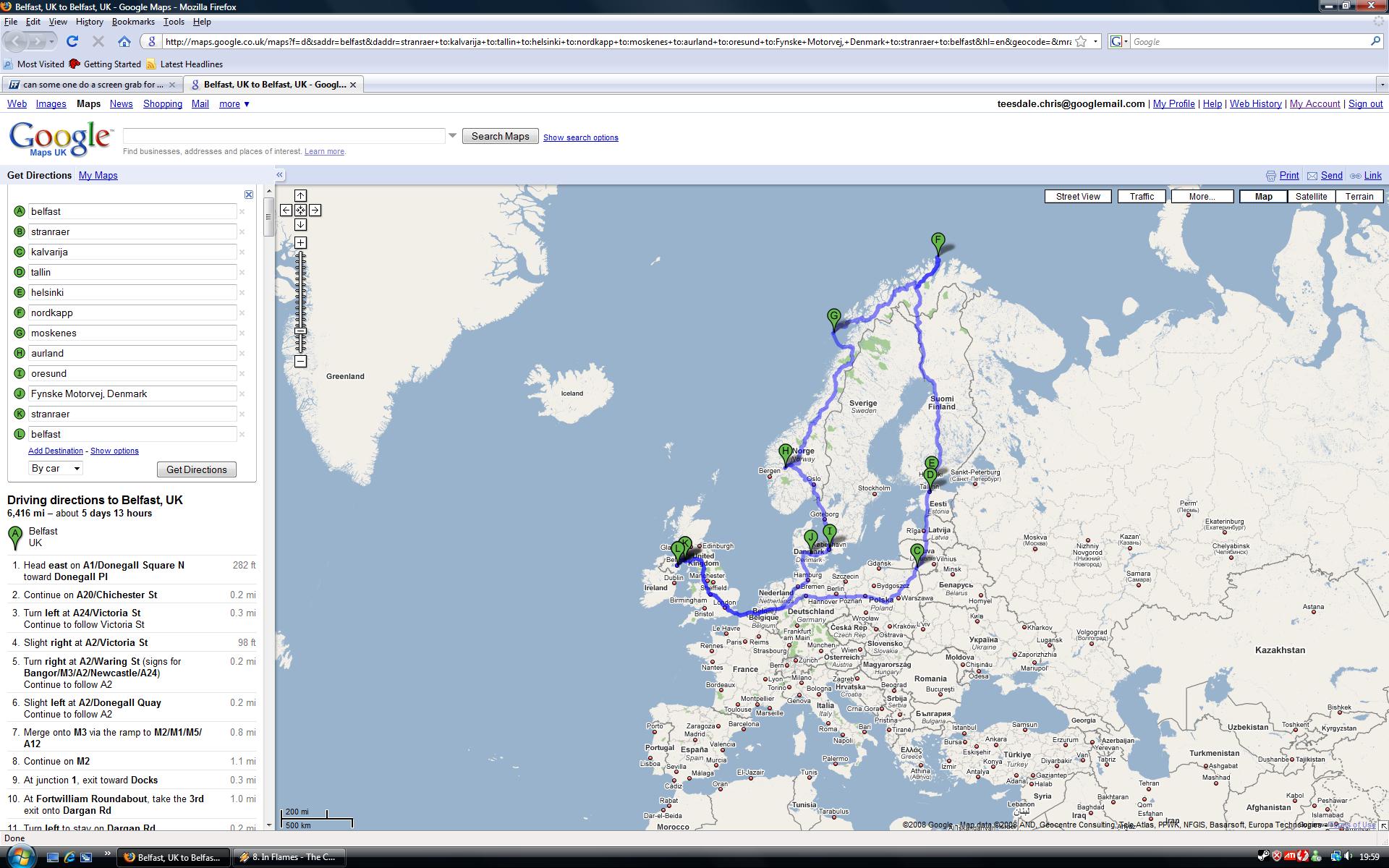
Task: Collapse the left panel with double arrow
Action: pos(280,175)
